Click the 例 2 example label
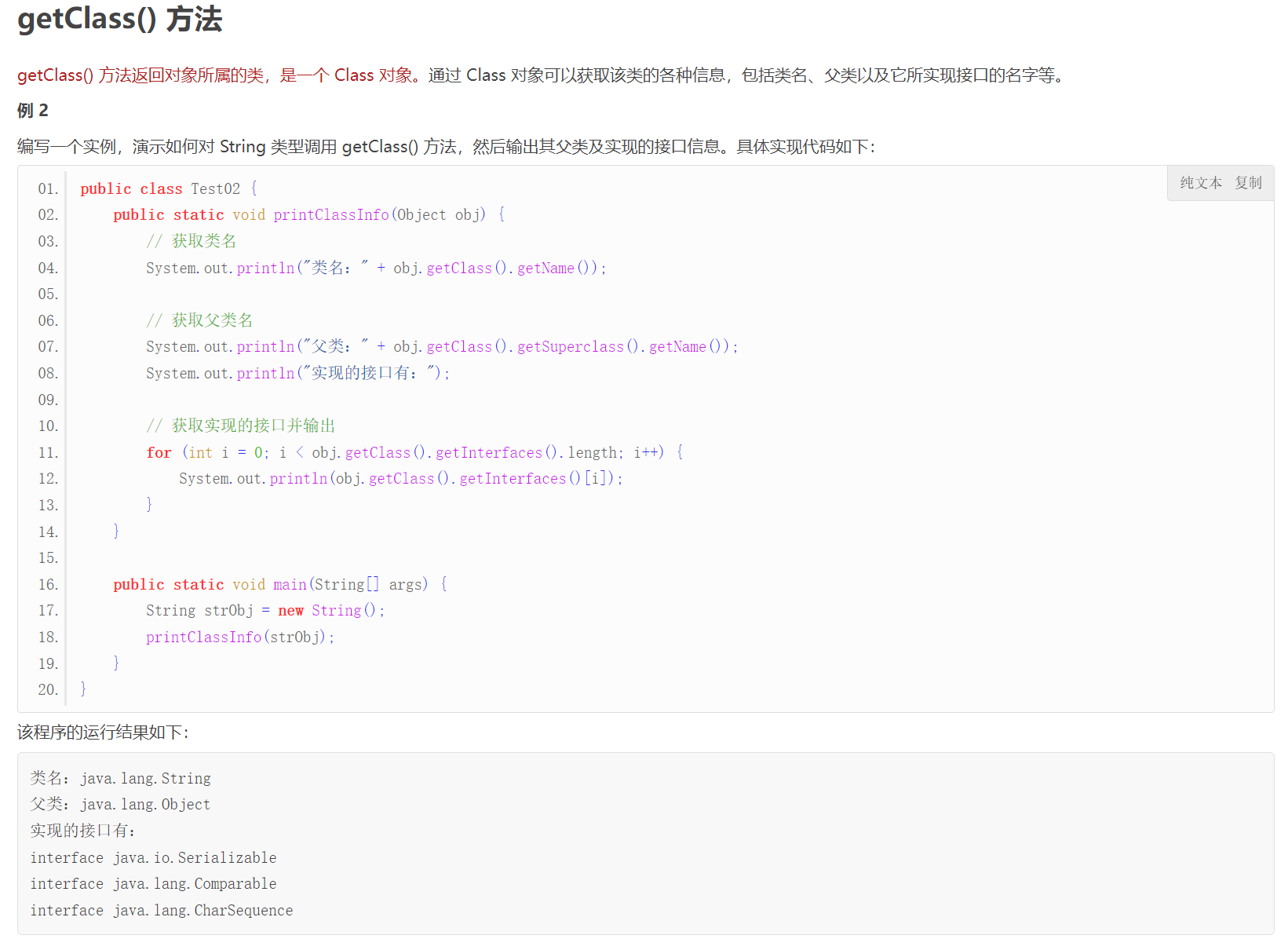The width and height of the screenshot is (1288, 939). pyautogui.click(x=33, y=111)
